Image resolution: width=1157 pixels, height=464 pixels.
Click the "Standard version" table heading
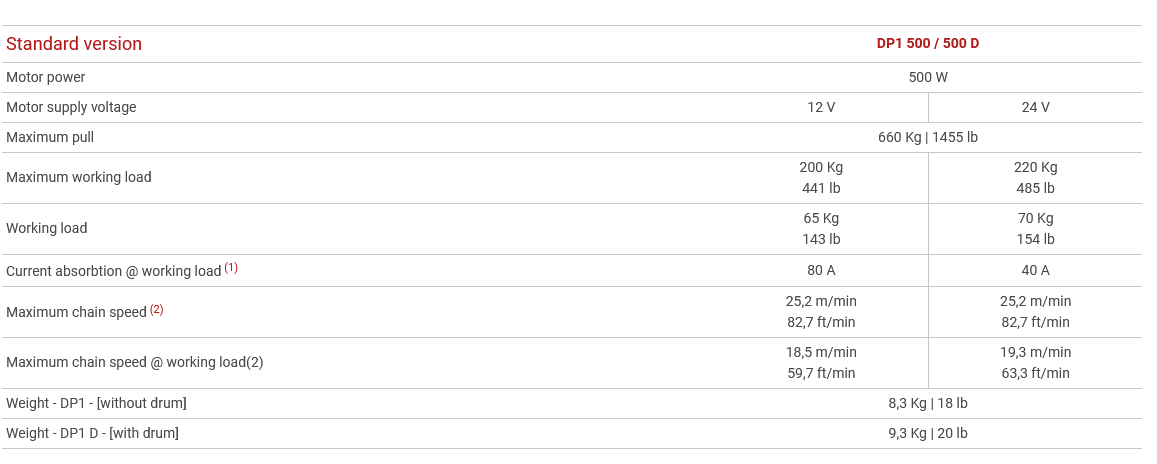coord(74,44)
